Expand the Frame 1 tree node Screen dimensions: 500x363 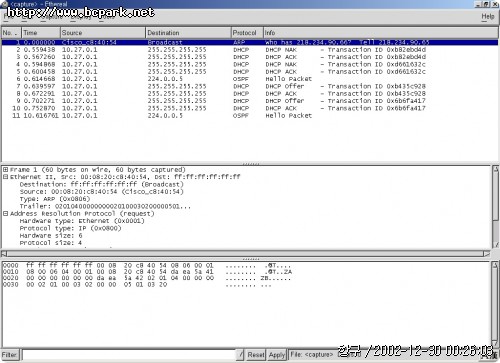[x=5, y=170]
